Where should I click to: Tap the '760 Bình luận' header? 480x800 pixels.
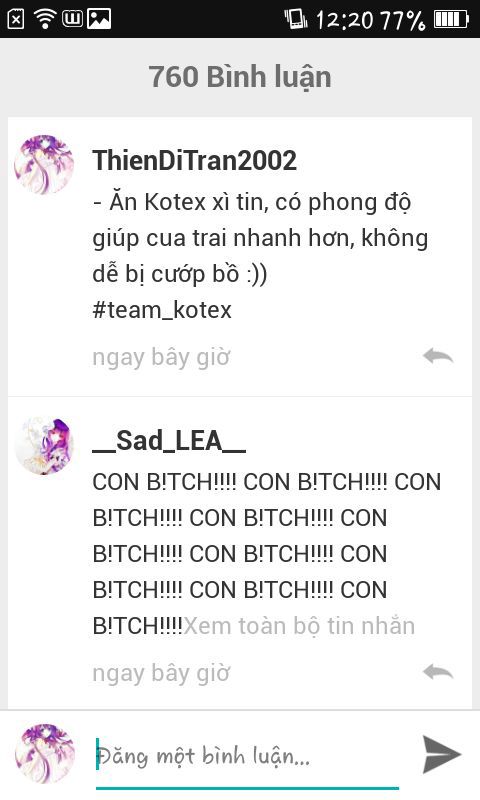240,77
